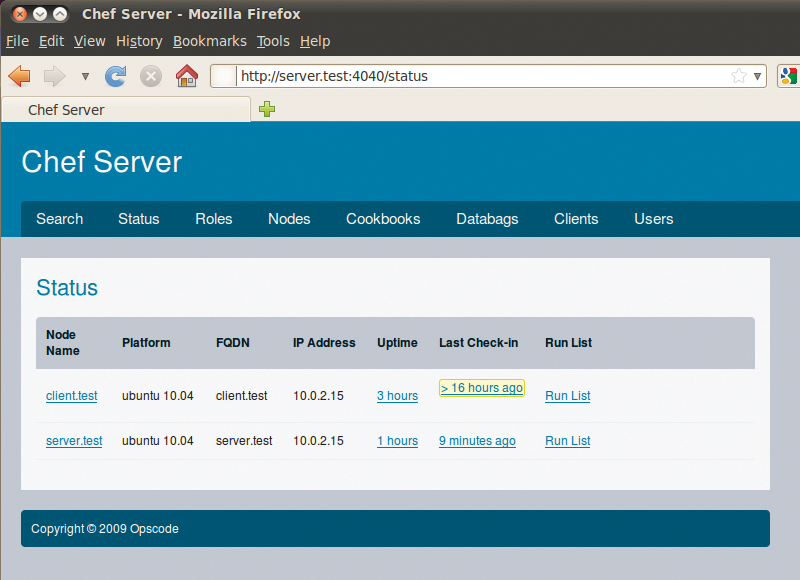Open Run List for client.test row
The width and height of the screenshot is (800, 580).
[x=567, y=396]
